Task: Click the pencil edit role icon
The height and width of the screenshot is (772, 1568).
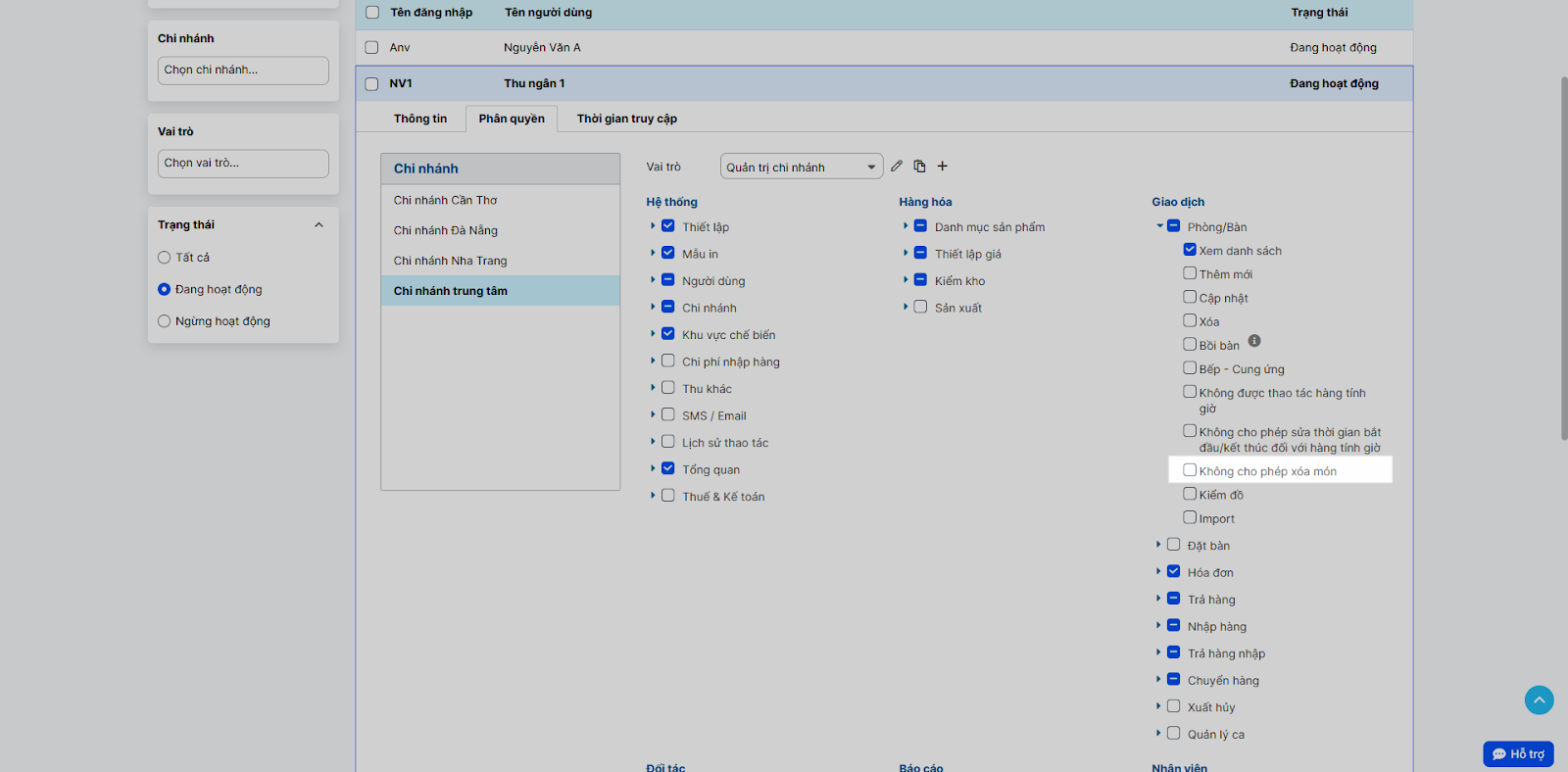Action: (897, 167)
